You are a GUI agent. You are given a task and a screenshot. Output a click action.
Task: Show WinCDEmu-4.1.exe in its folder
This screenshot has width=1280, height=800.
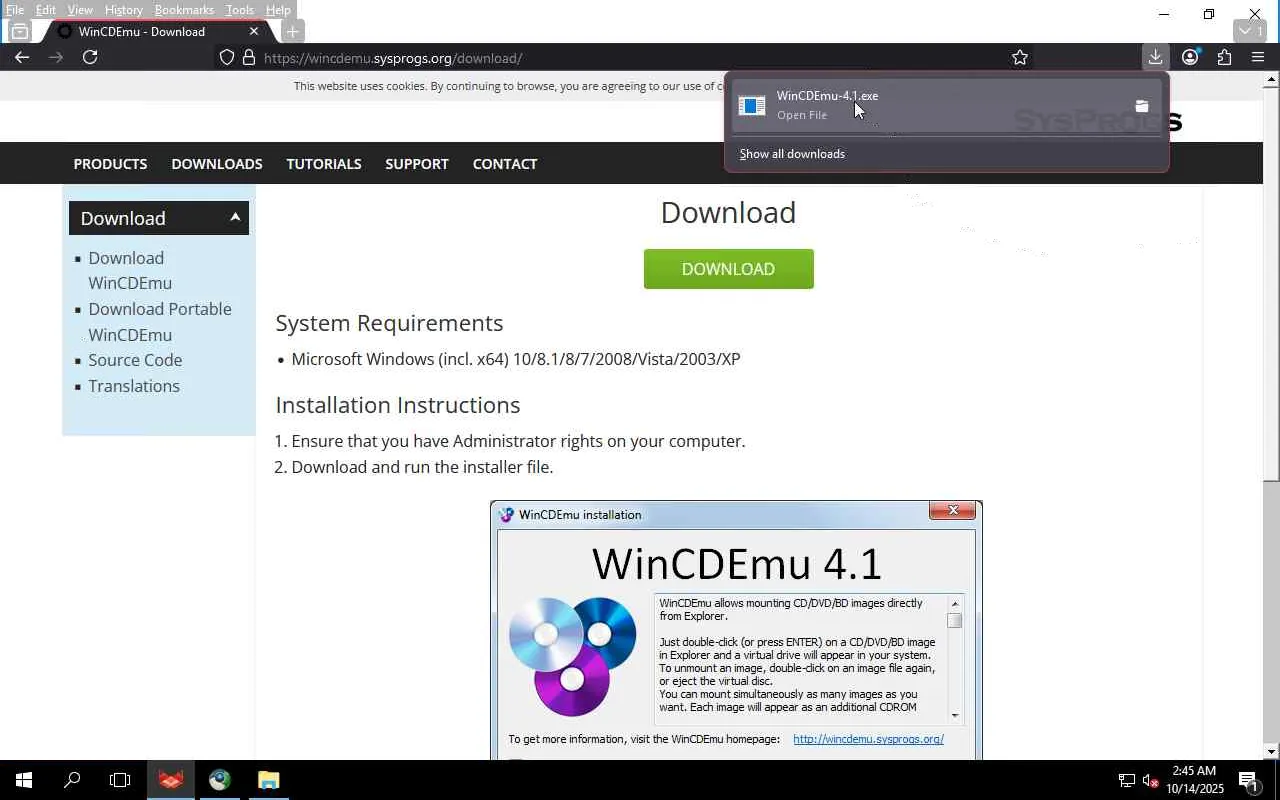[1142, 106]
